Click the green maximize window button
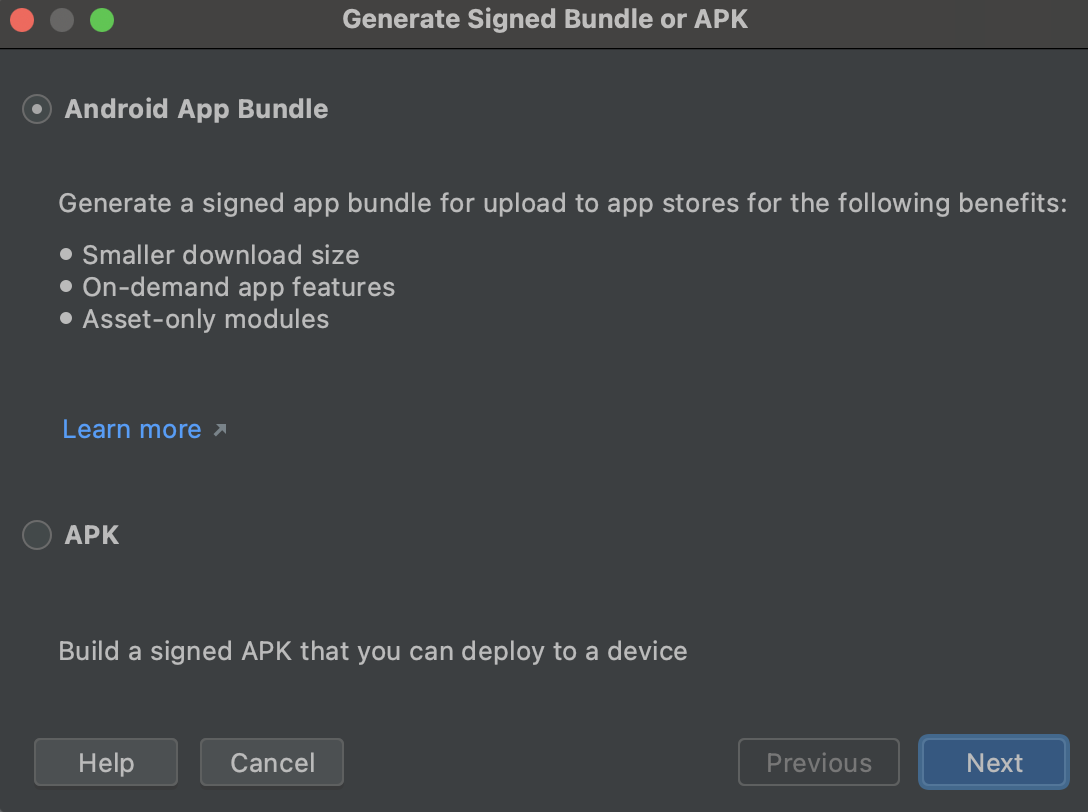The width and height of the screenshot is (1088, 812). tap(102, 20)
